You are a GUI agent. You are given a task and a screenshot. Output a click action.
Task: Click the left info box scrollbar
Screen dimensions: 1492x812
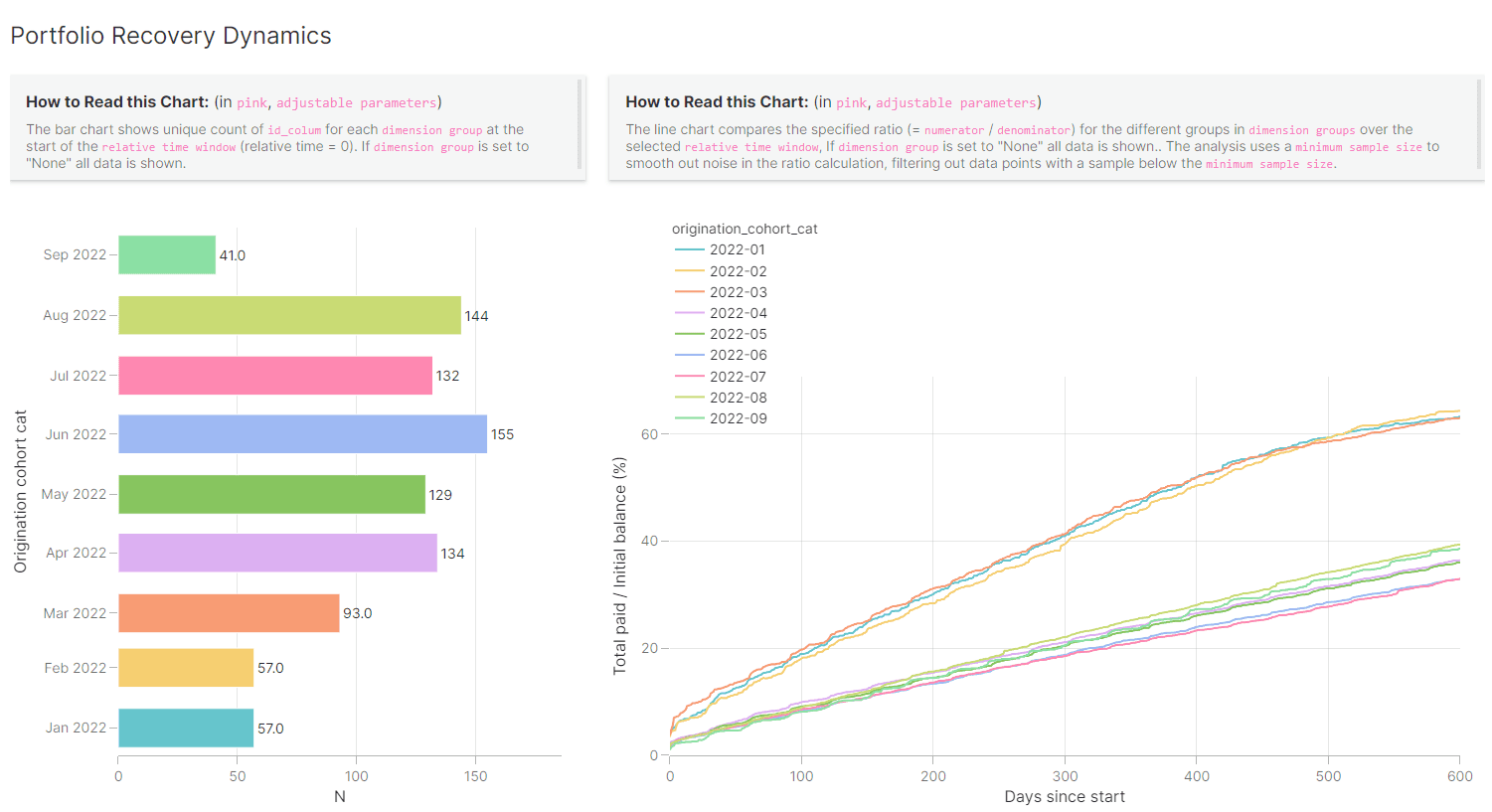(580, 124)
